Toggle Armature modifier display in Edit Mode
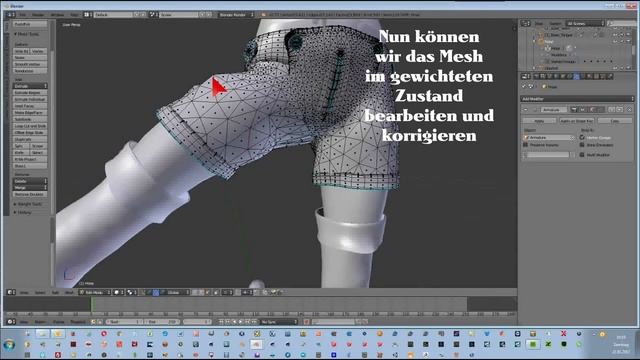This screenshot has height=360, width=640. pos(591,109)
